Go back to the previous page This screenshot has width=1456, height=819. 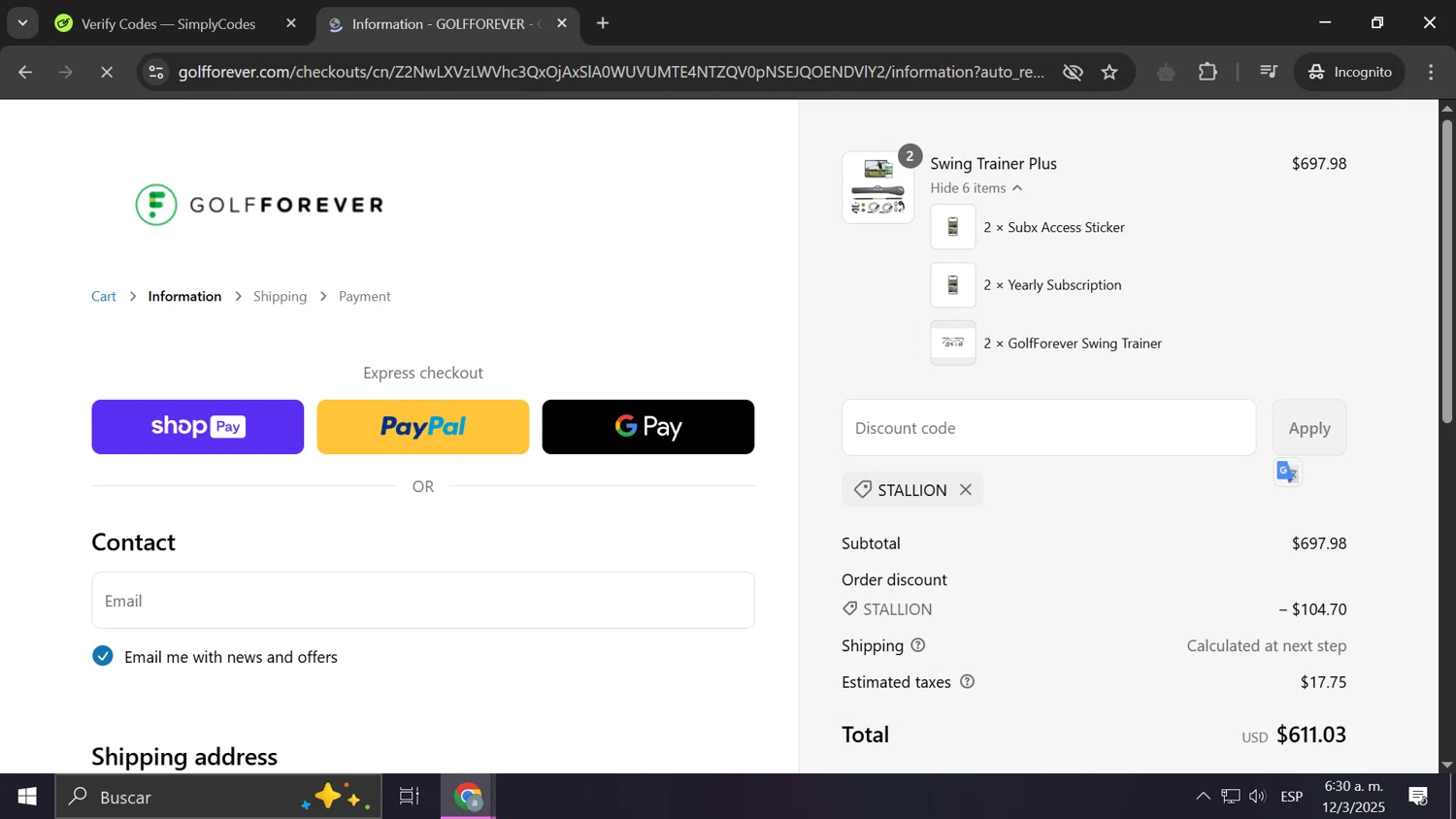[25, 72]
